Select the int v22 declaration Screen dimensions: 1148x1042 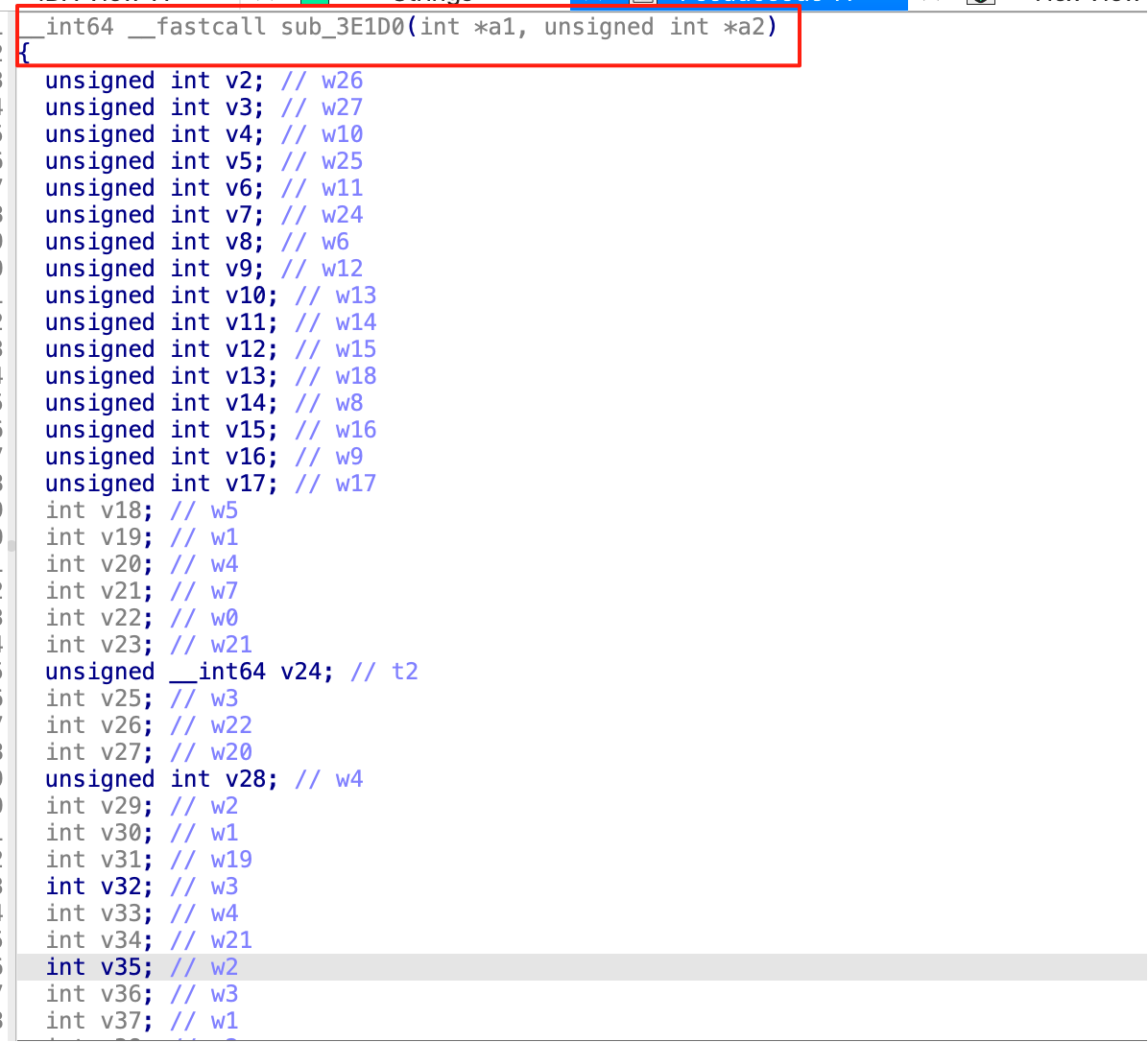coord(100,618)
